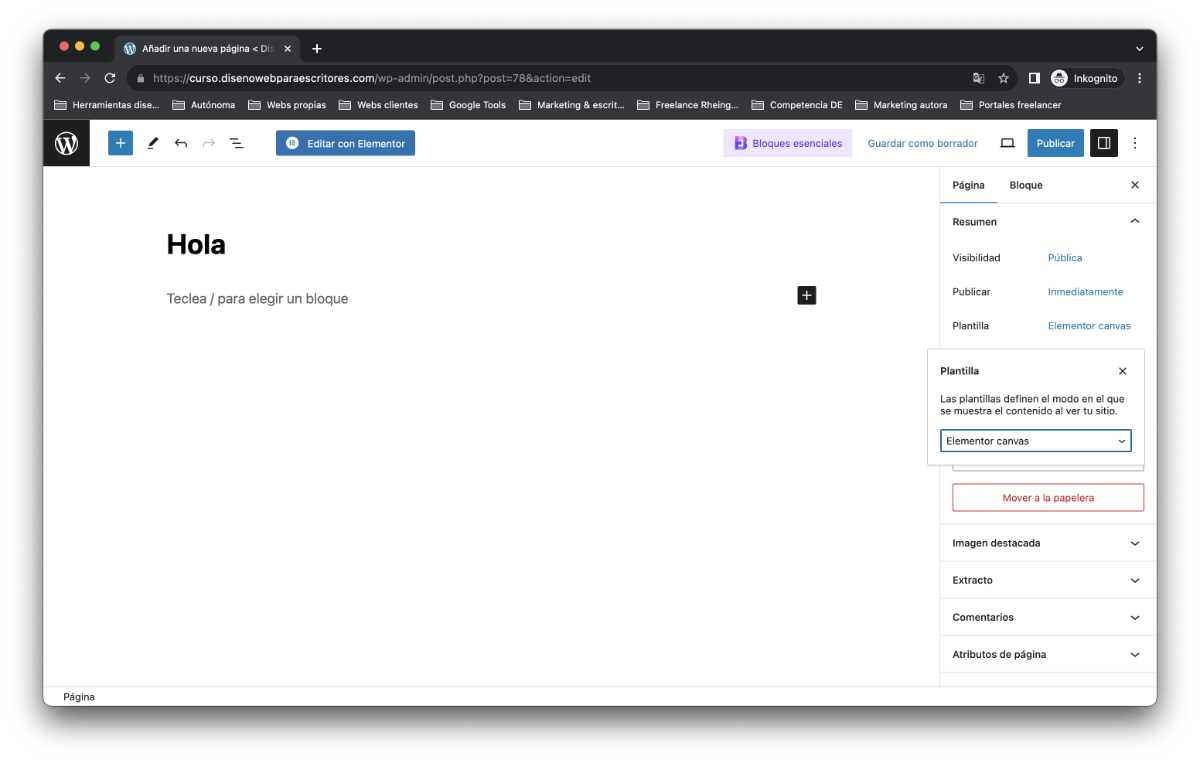Click the WordPress logo icon
The width and height of the screenshot is (1200, 763).
66,143
